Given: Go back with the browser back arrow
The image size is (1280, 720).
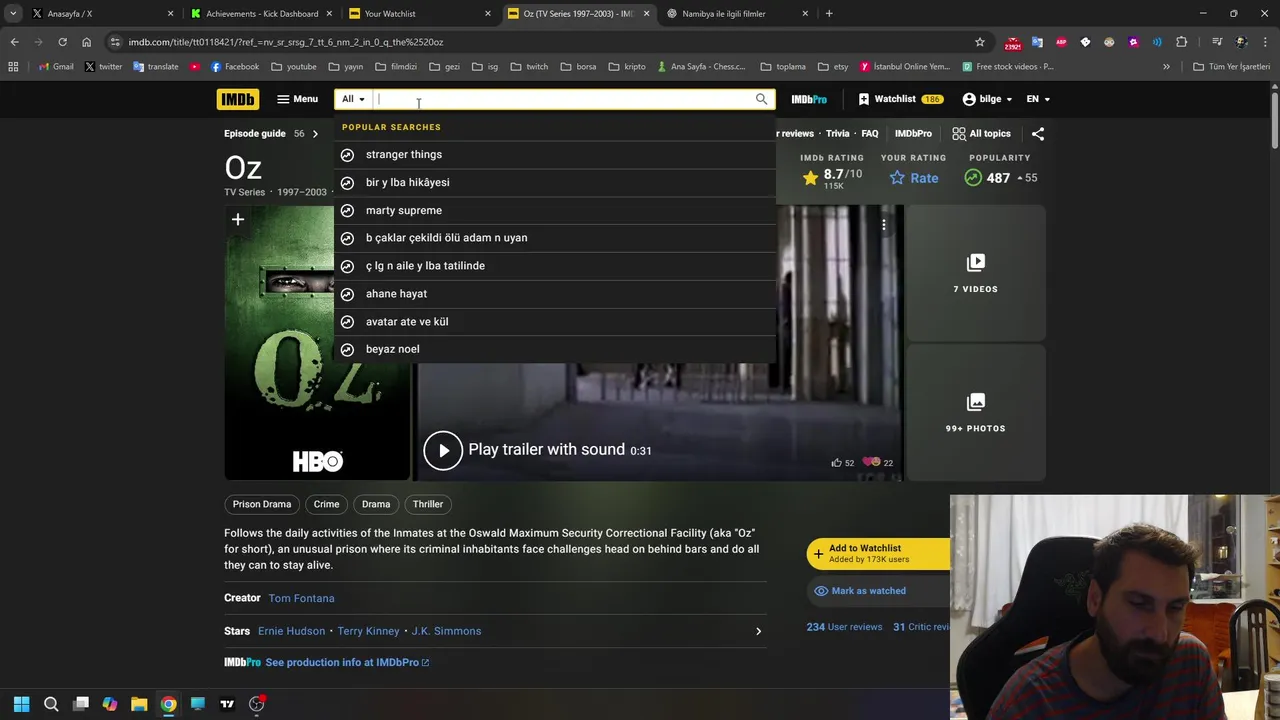Looking at the screenshot, I should pos(14,42).
